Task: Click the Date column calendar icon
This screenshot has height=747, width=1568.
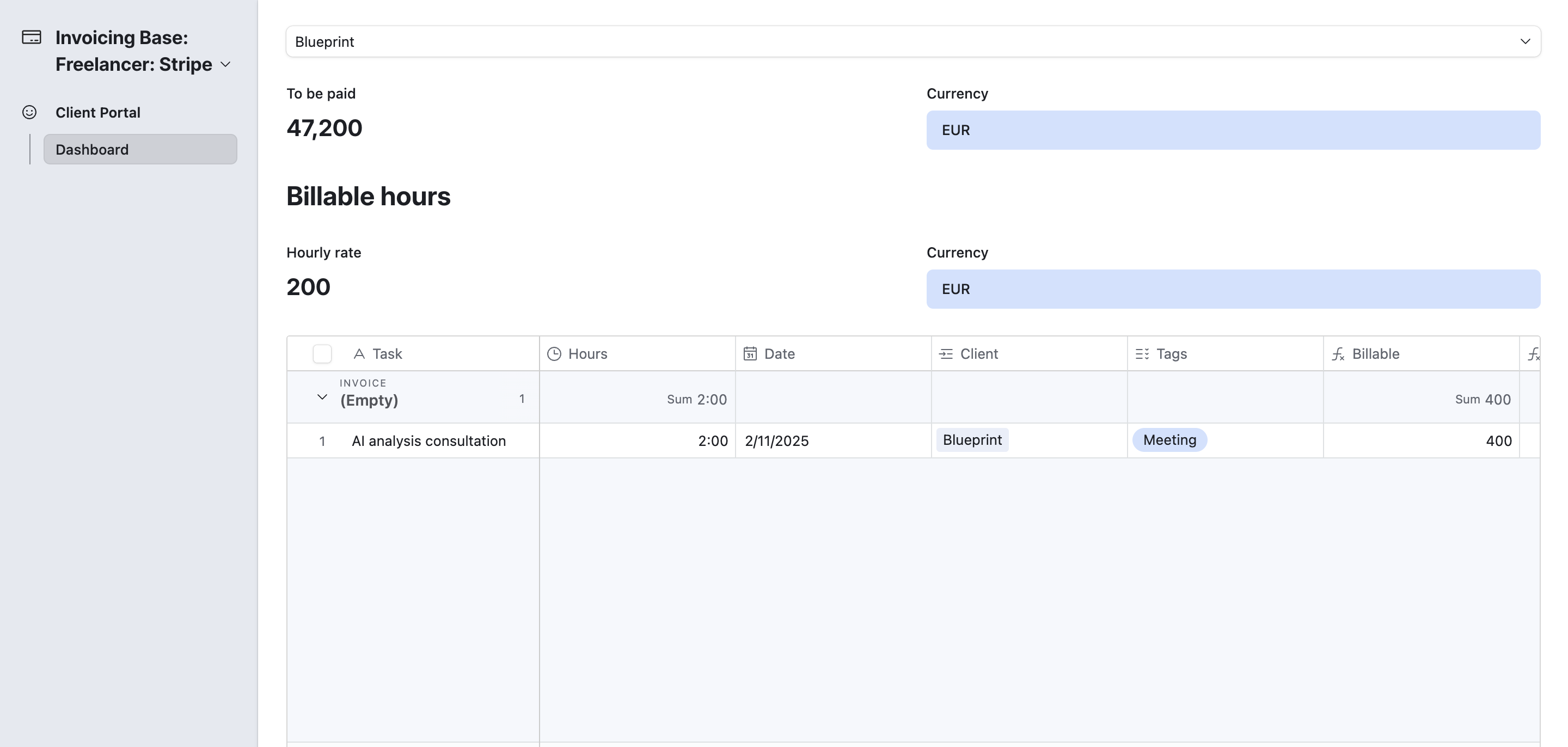Action: coord(750,354)
